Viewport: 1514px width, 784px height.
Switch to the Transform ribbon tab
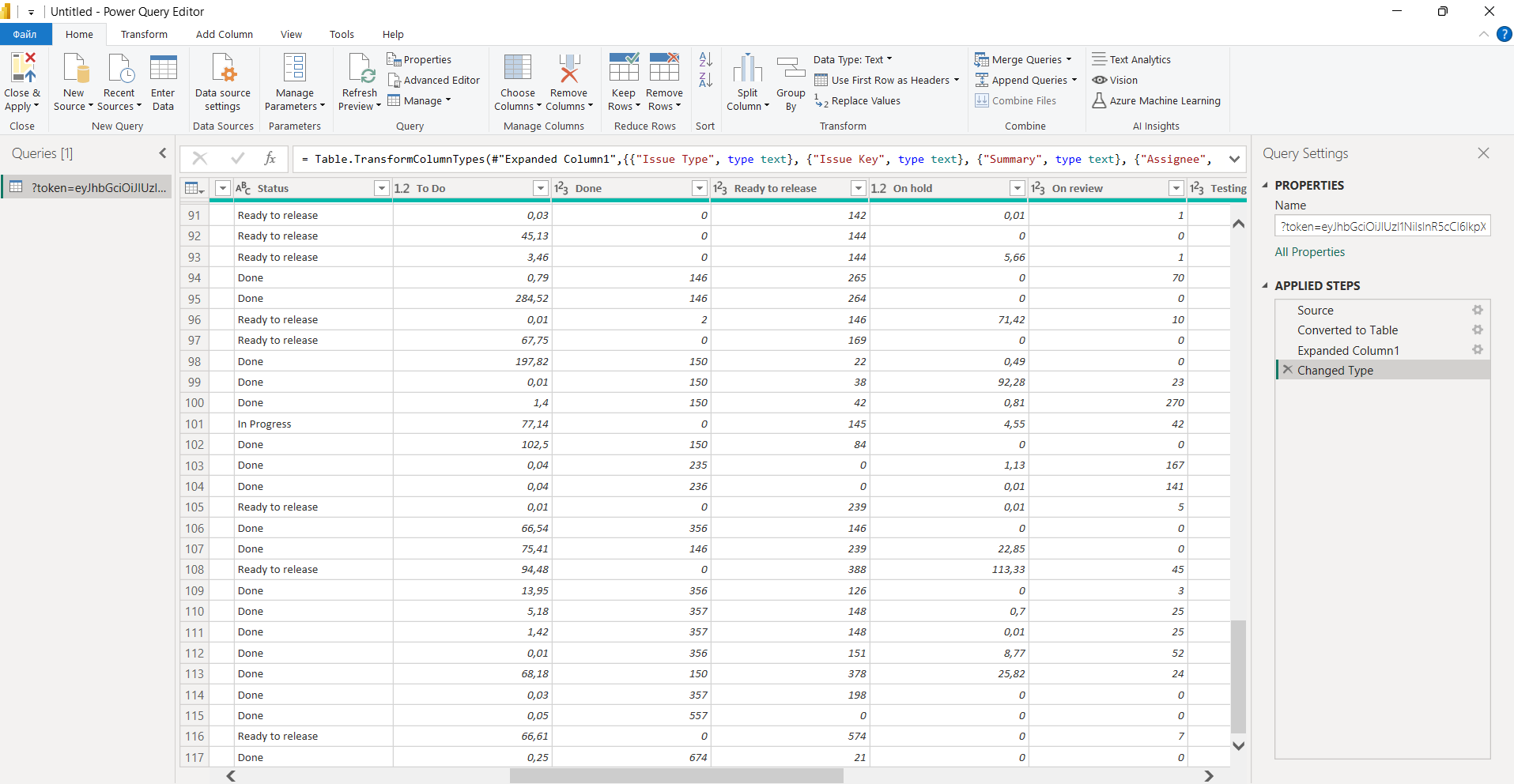[x=144, y=35]
